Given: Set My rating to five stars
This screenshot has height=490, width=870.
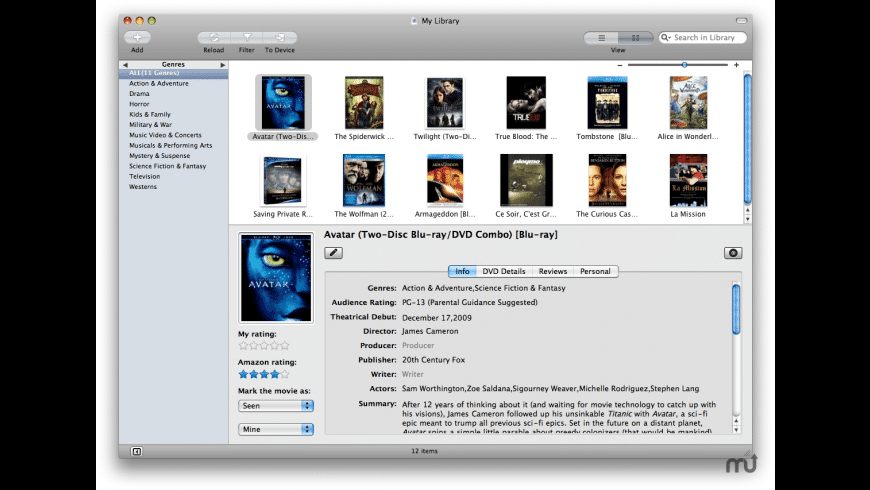Looking at the screenshot, I should [x=285, y=346].
